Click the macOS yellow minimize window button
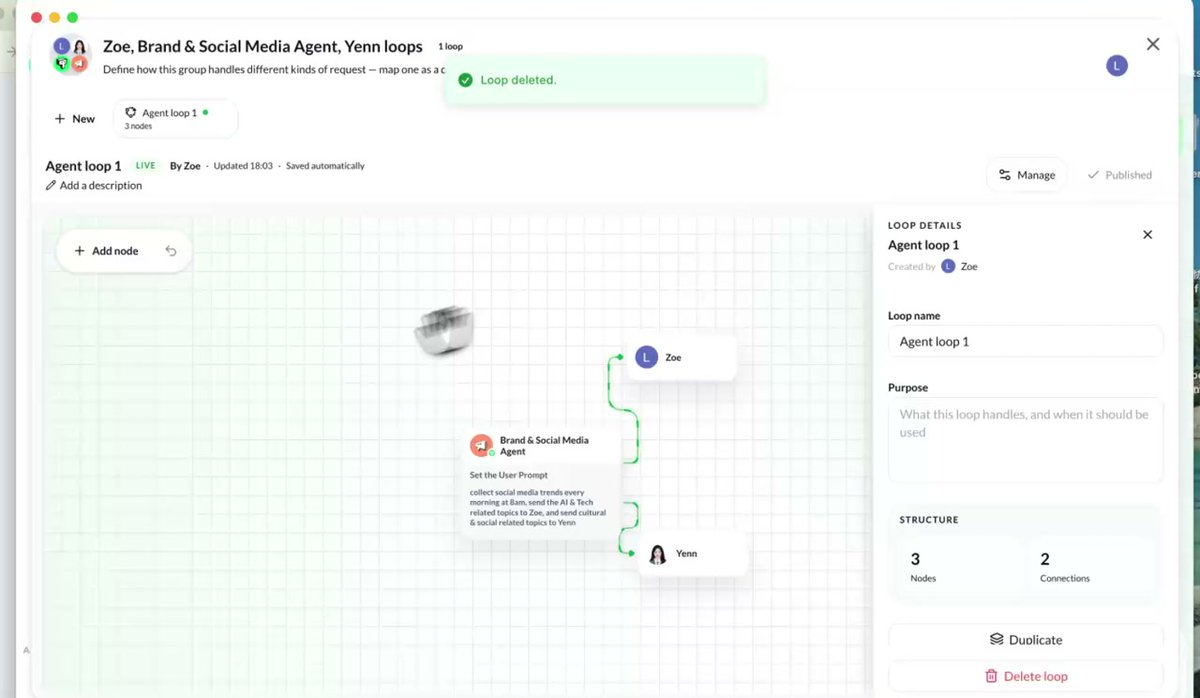 [55, 18]
